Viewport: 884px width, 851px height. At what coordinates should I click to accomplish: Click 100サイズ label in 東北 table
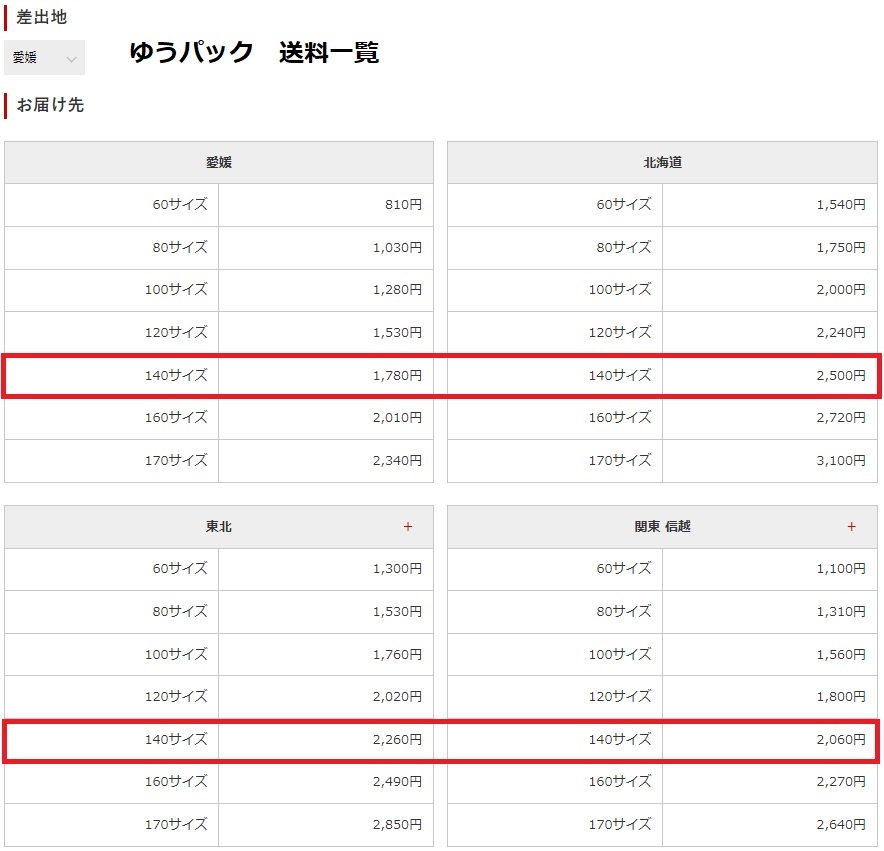coord(176,654)
